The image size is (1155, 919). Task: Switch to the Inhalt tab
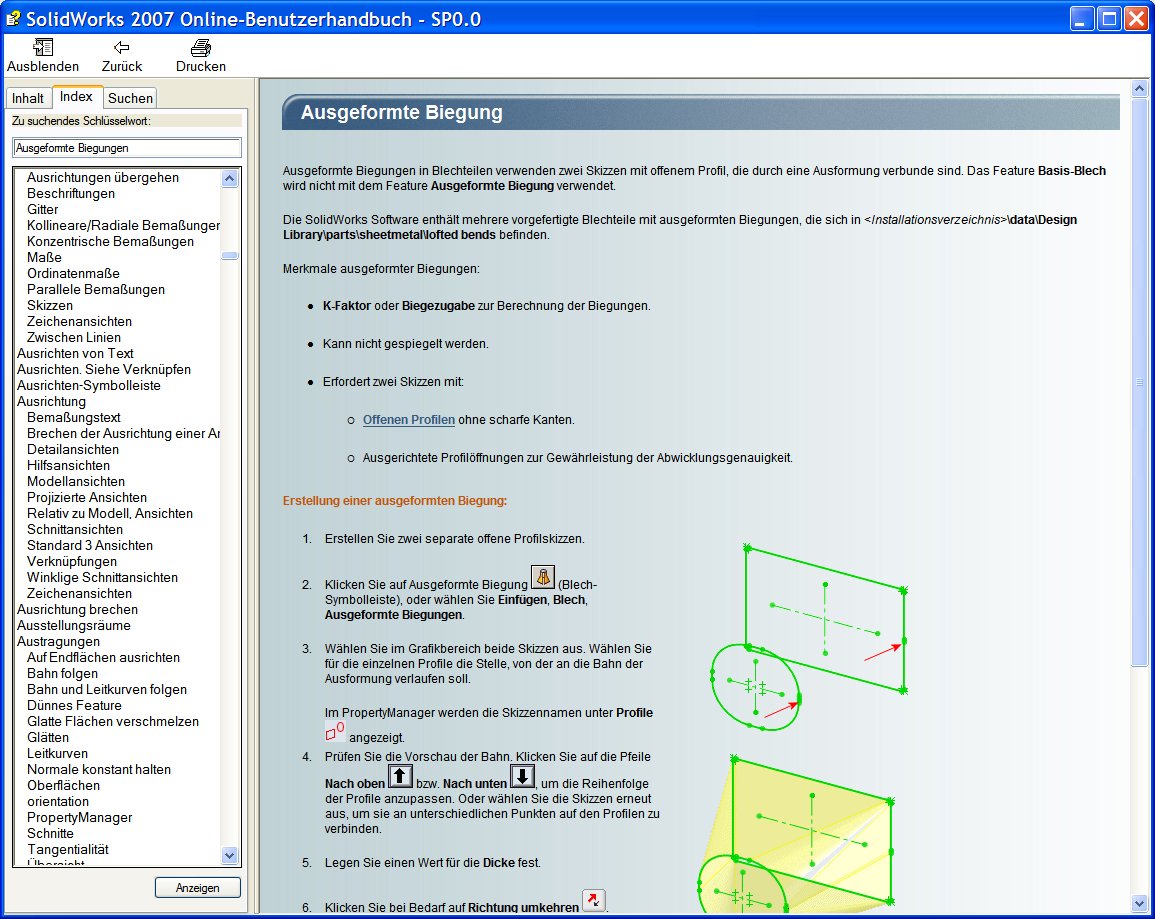(x=28, y=98)
